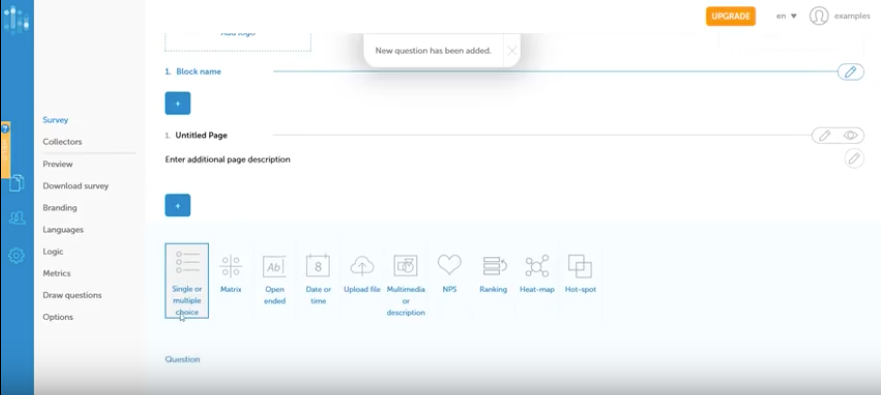Click plus button below Block name
This screenshot has height=395, width=881.
(x=178, y=103)
